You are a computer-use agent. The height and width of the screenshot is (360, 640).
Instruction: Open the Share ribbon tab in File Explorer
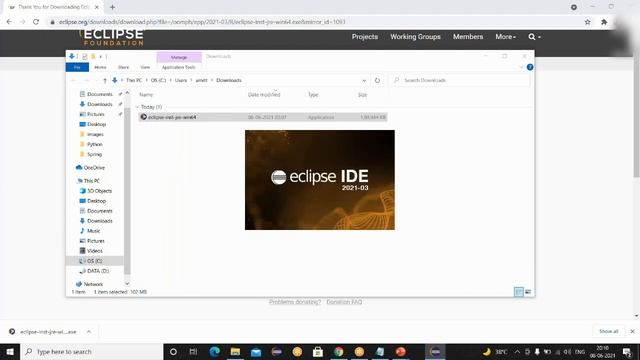123,67
